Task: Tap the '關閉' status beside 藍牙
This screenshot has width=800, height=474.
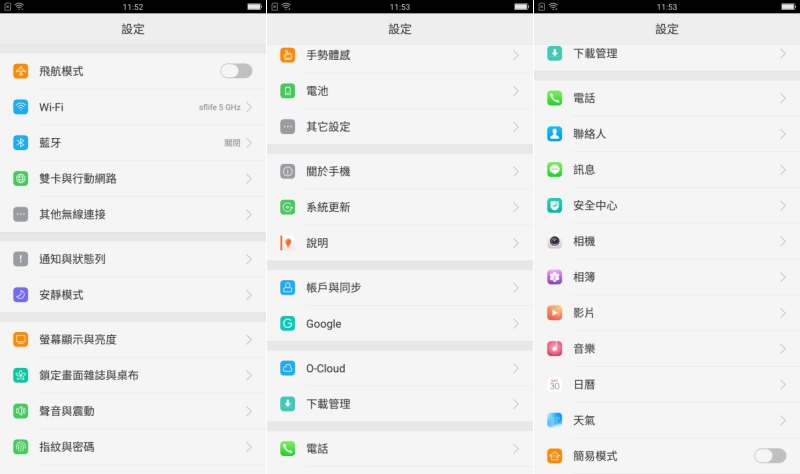Action: 232,143
